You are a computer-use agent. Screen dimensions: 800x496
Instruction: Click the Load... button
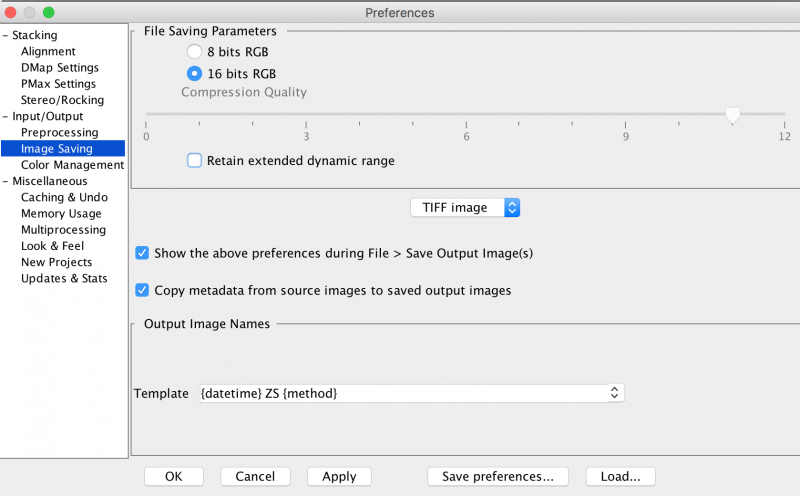(x=620, y=477)
